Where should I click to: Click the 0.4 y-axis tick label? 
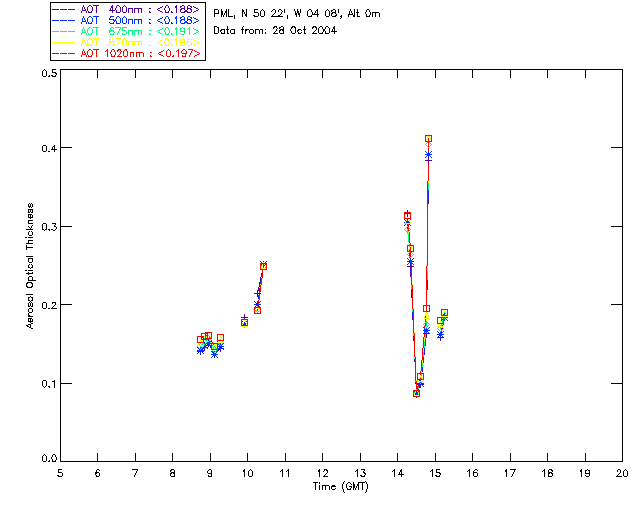(49, 148)
